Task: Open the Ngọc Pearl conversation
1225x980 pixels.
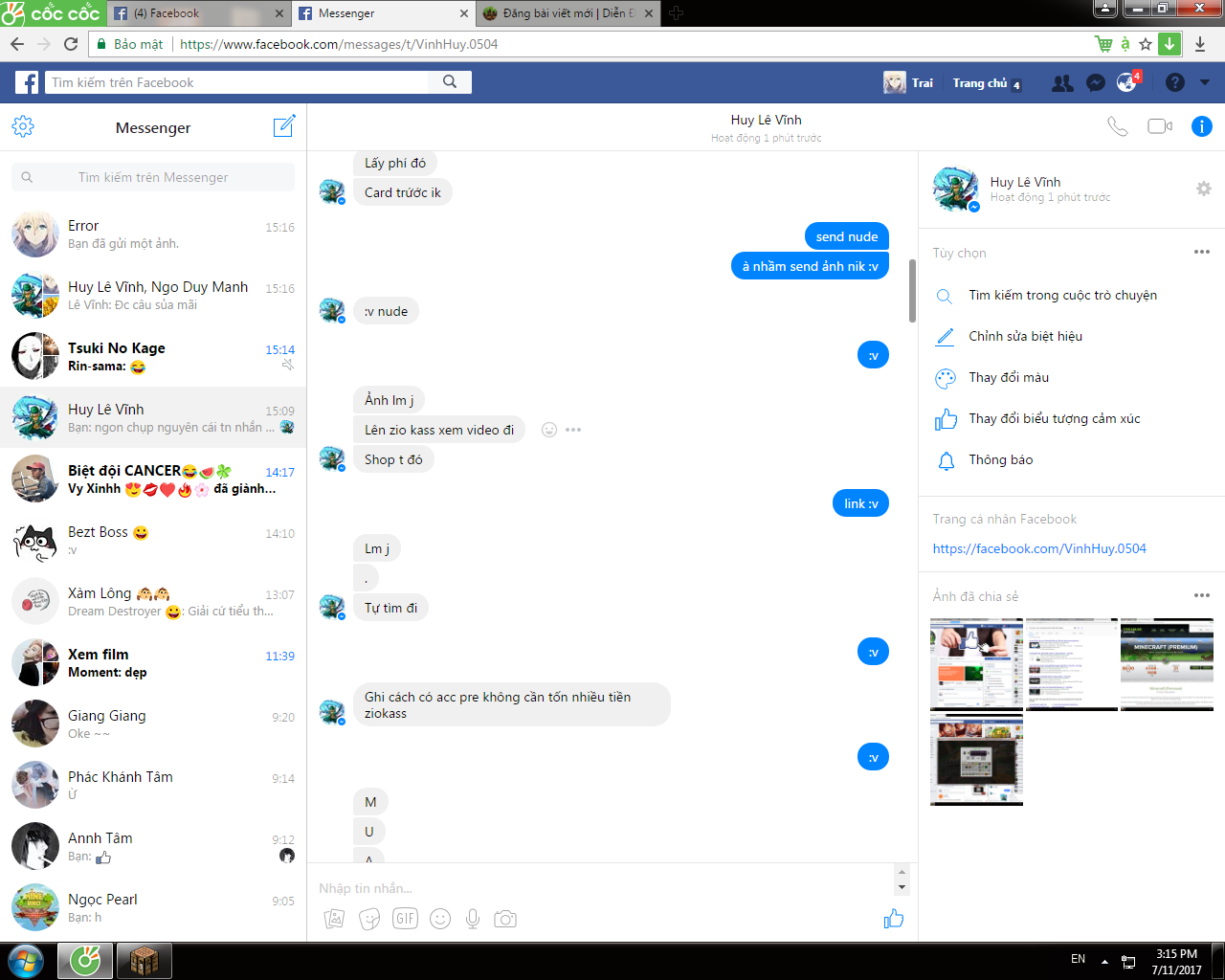Action: 153,908
